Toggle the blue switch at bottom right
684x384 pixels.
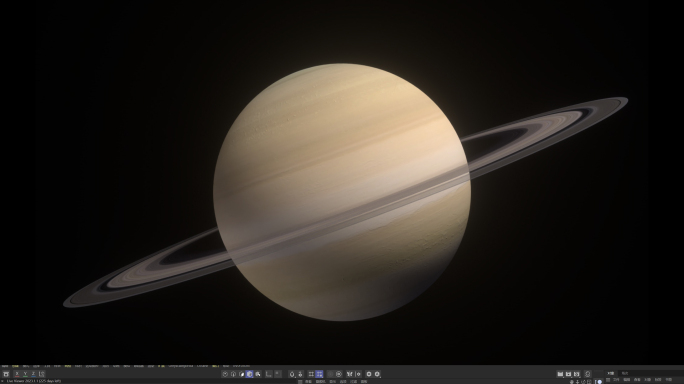tap(599, 382)
